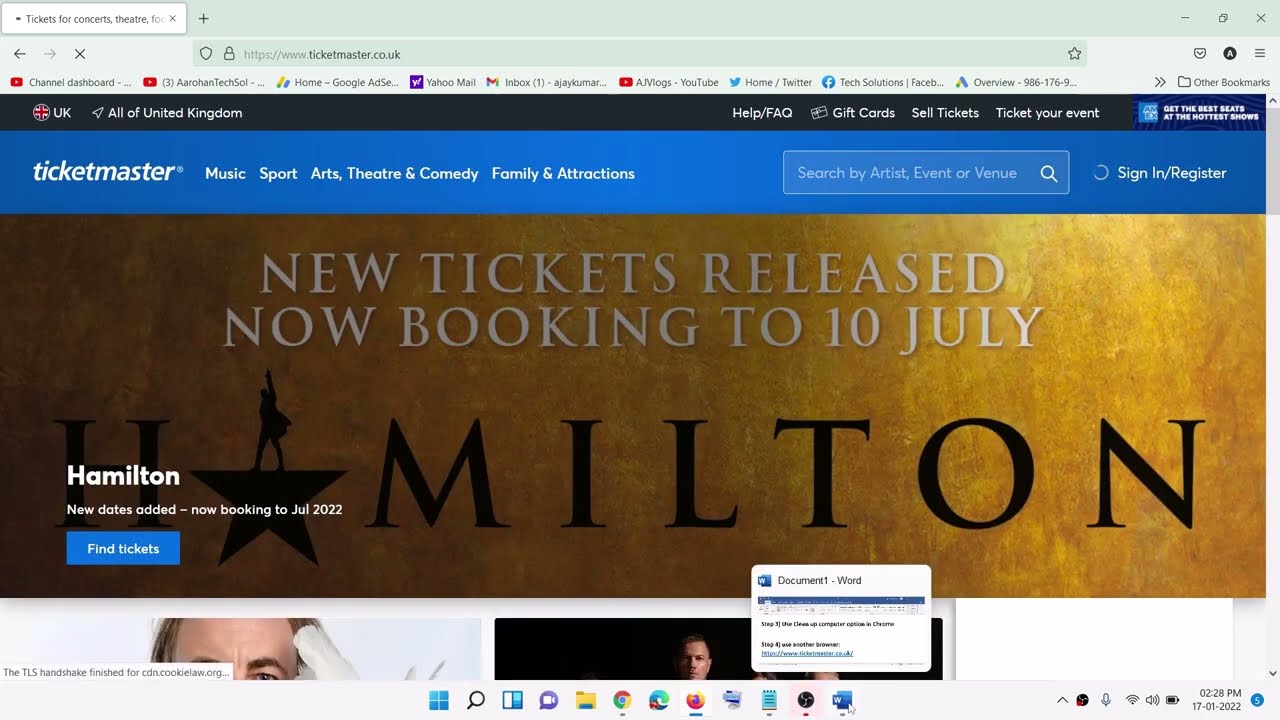1280x720 pixels.
Task: Show hidden system tray icons
Action: pyautogui.click(x=1062, y=700)
